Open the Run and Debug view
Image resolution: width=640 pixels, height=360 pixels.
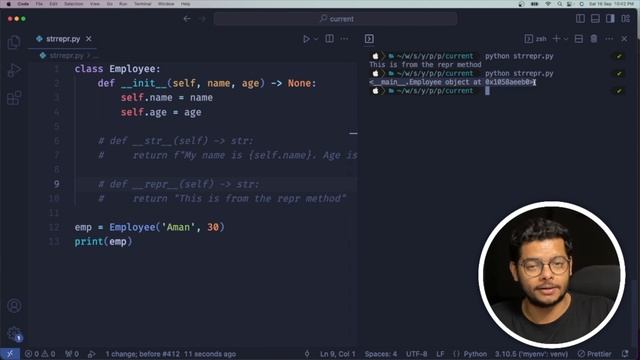point(14,70)
